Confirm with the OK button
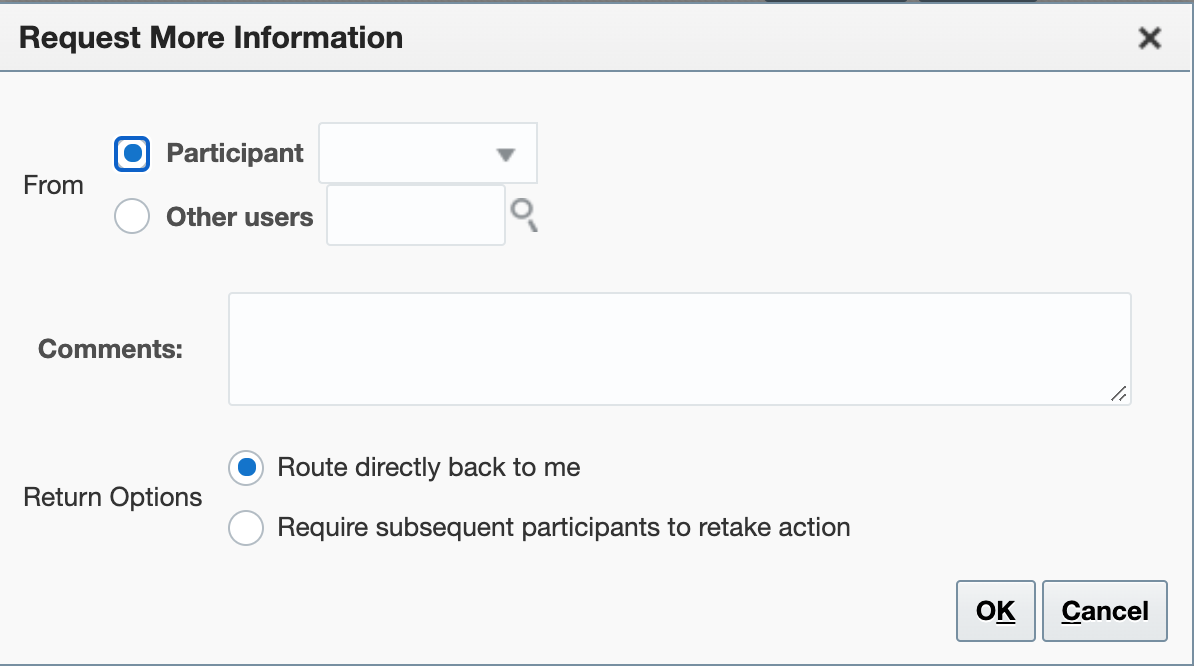The image size is (1194, 666). [x=995, y=611]
